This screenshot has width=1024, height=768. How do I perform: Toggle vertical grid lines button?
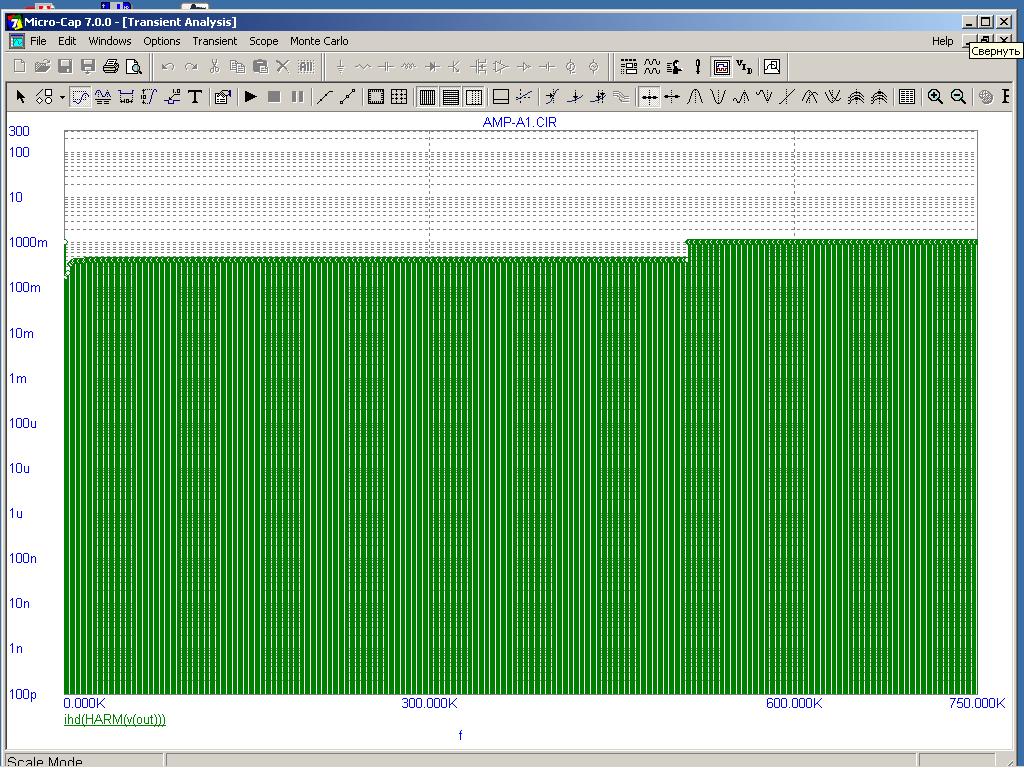pos(427,97)
